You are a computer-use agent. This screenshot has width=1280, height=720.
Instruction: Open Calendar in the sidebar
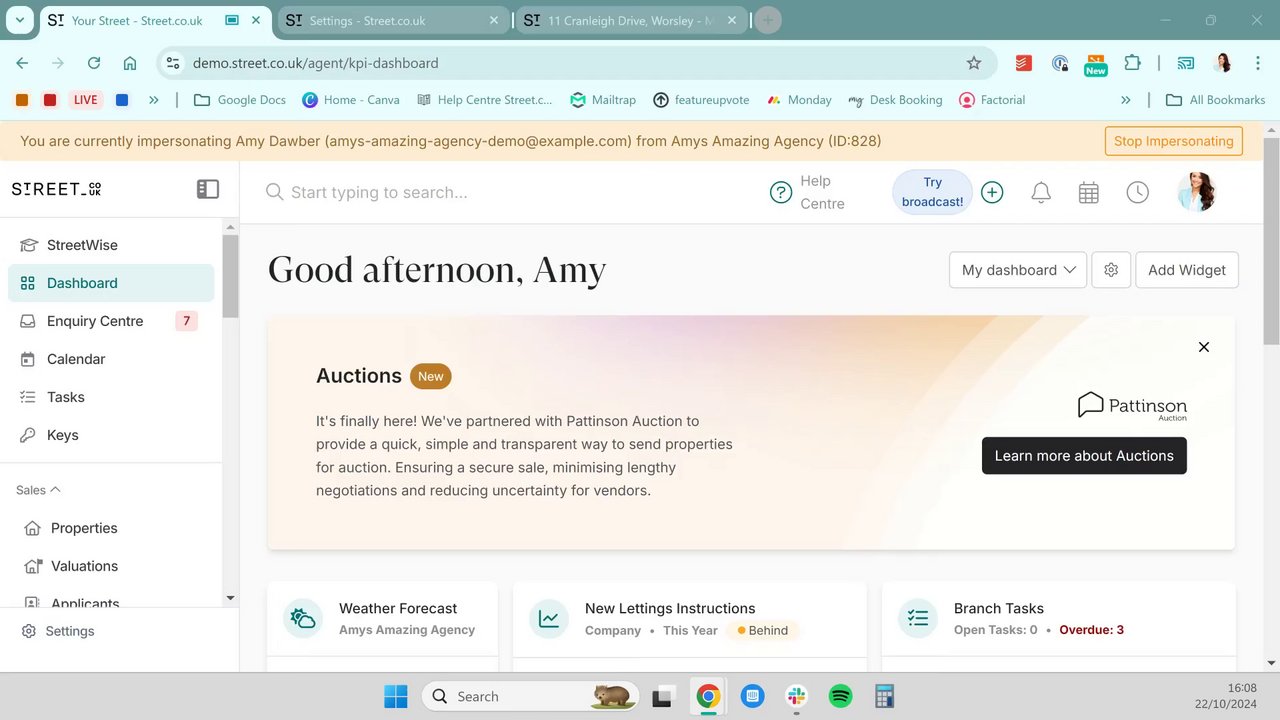(x=111, y=359)
